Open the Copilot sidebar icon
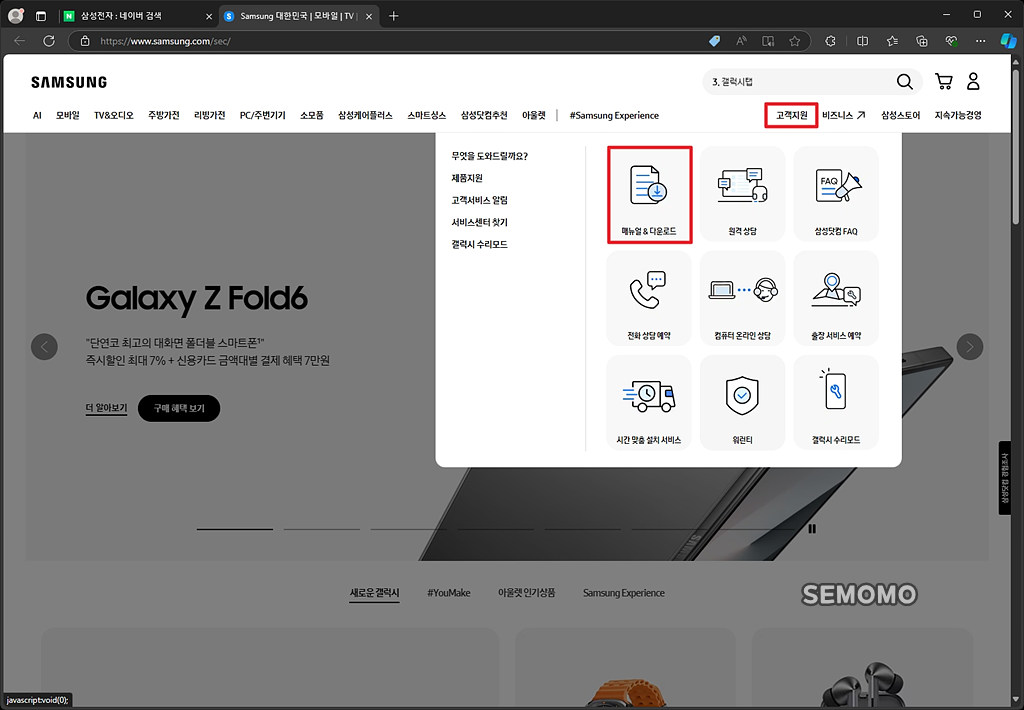The image size is (1024, 710). tap(1008, 40)
